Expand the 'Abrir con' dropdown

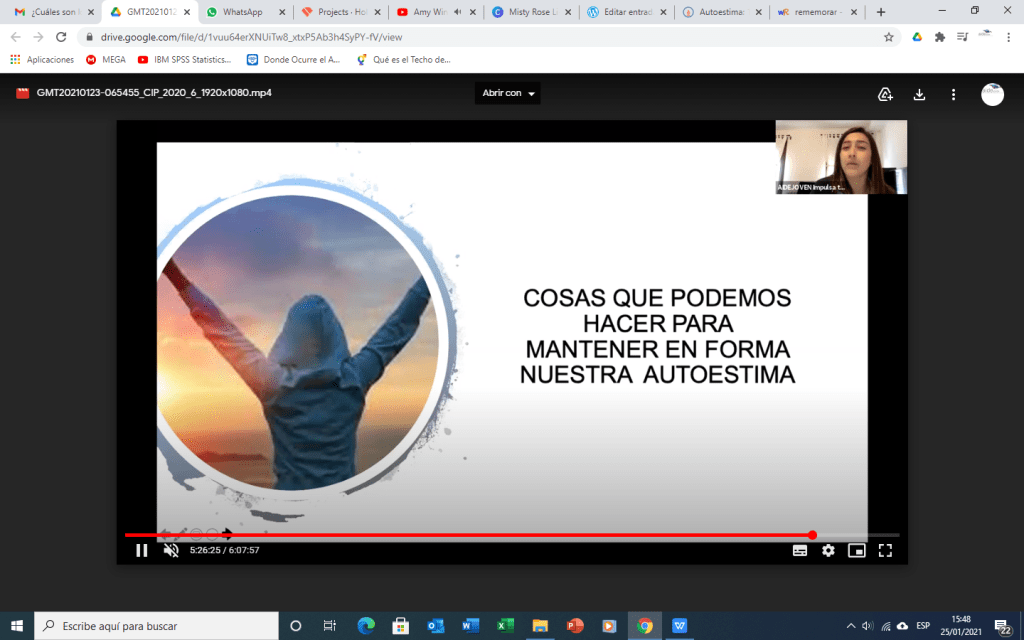click(x=508, y=93)
